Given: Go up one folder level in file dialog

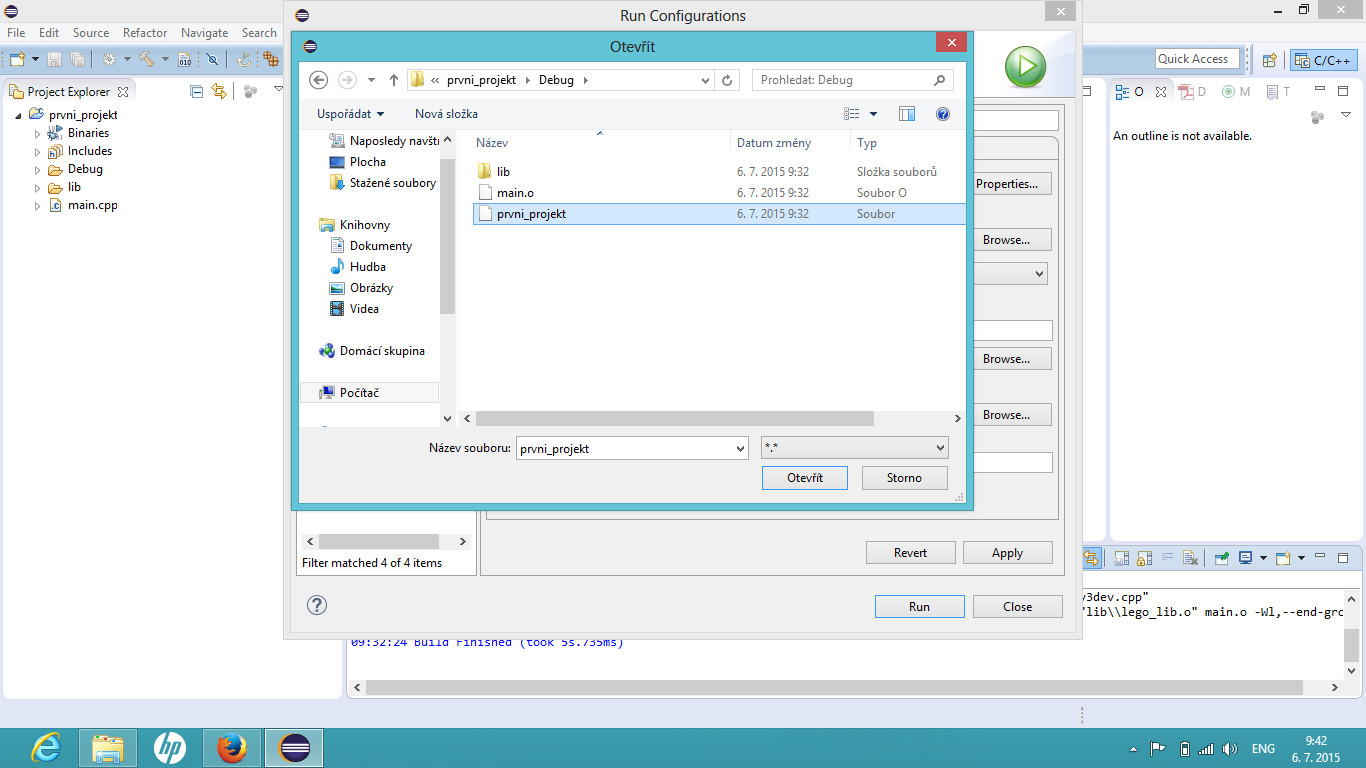Looking at the screenshot, I should pyautogui.click(x=394, y=80).
